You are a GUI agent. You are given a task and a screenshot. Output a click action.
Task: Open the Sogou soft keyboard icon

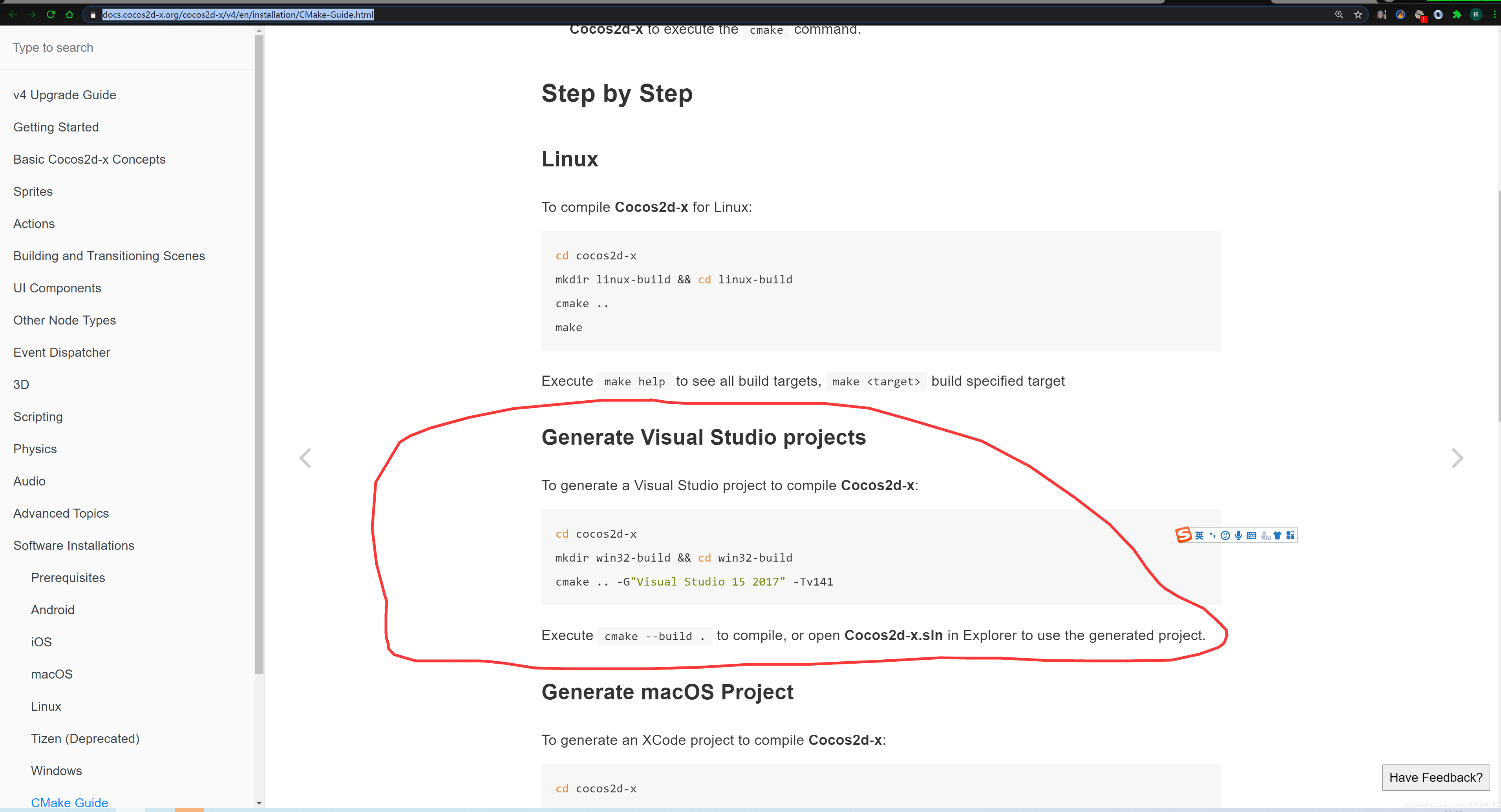pyautogui.click(x=1251, y=535)
